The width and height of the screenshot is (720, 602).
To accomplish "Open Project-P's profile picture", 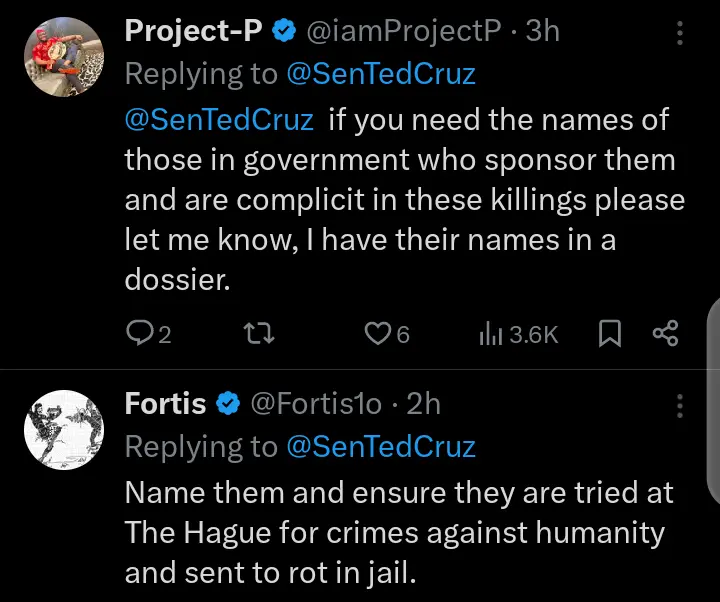I will (65, 58).
